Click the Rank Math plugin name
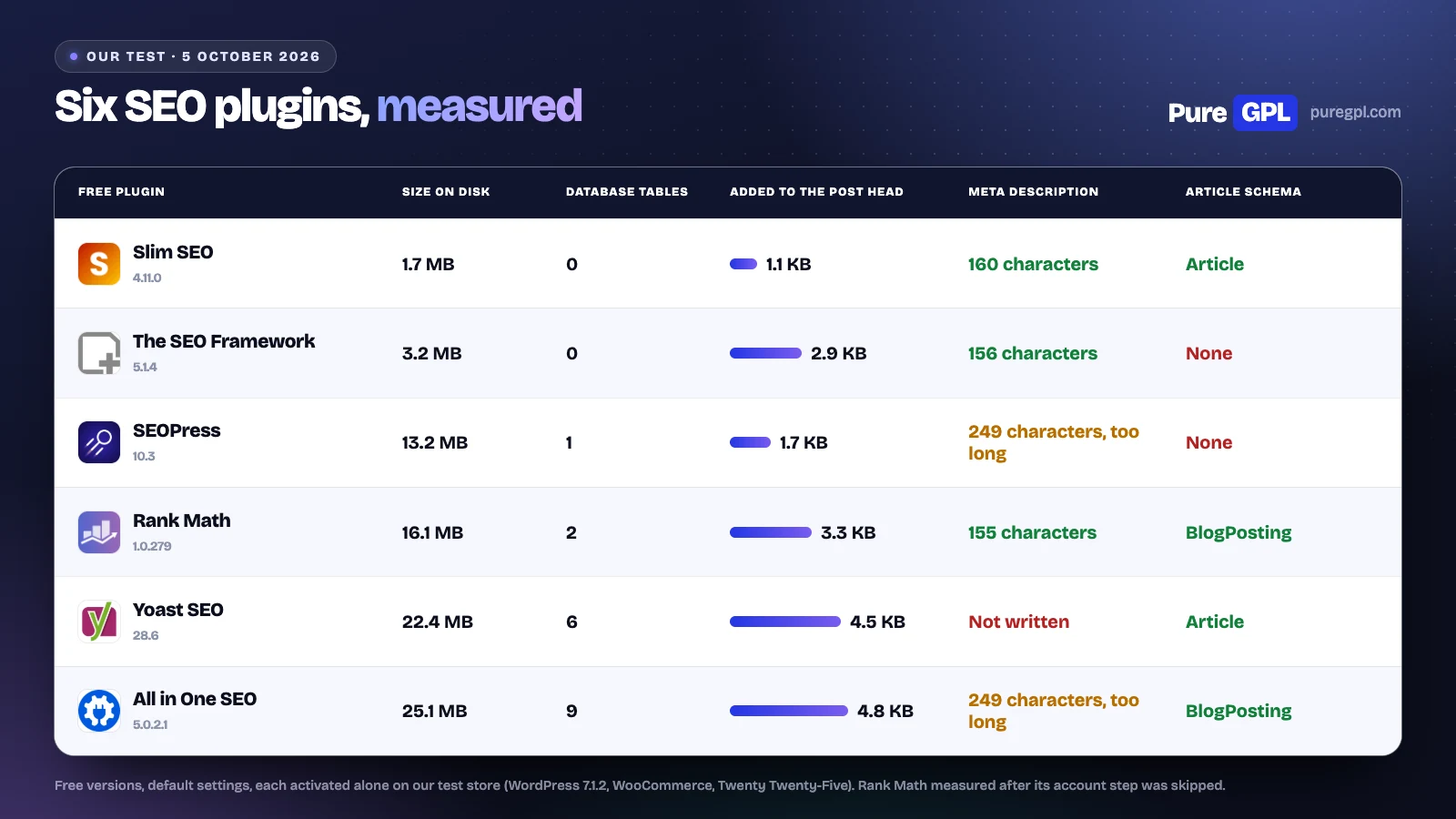This screenshot has width=1456, height=819. click(182, 521)
